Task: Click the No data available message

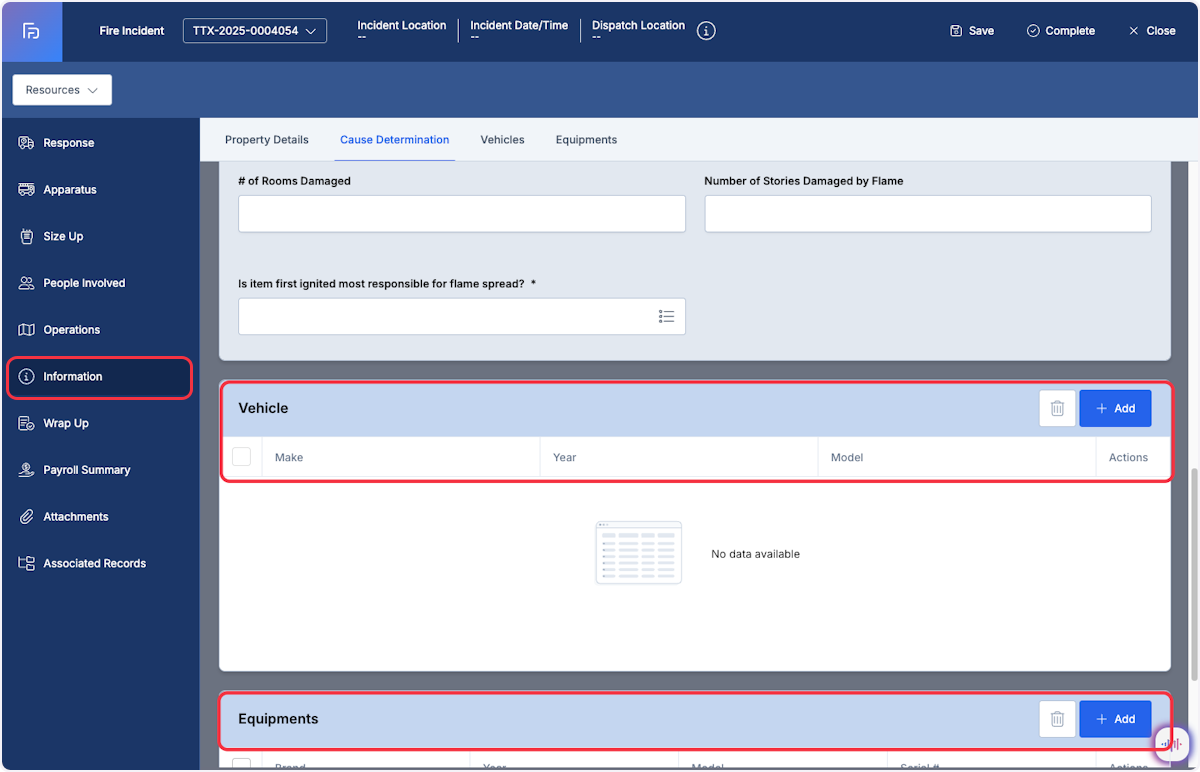Action: pos(755,554)
